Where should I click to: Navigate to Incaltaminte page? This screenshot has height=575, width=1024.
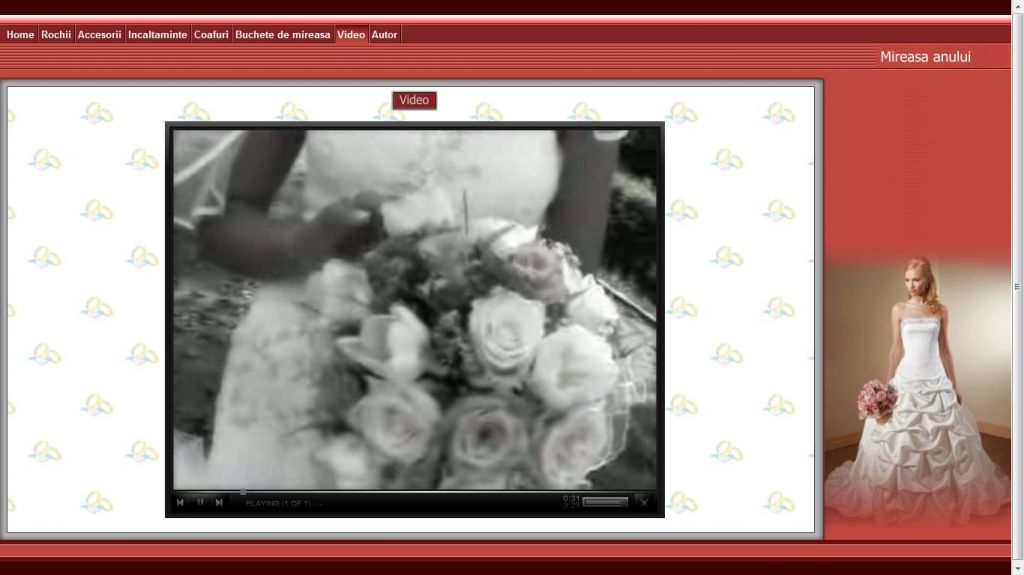(x=157, y=35)
